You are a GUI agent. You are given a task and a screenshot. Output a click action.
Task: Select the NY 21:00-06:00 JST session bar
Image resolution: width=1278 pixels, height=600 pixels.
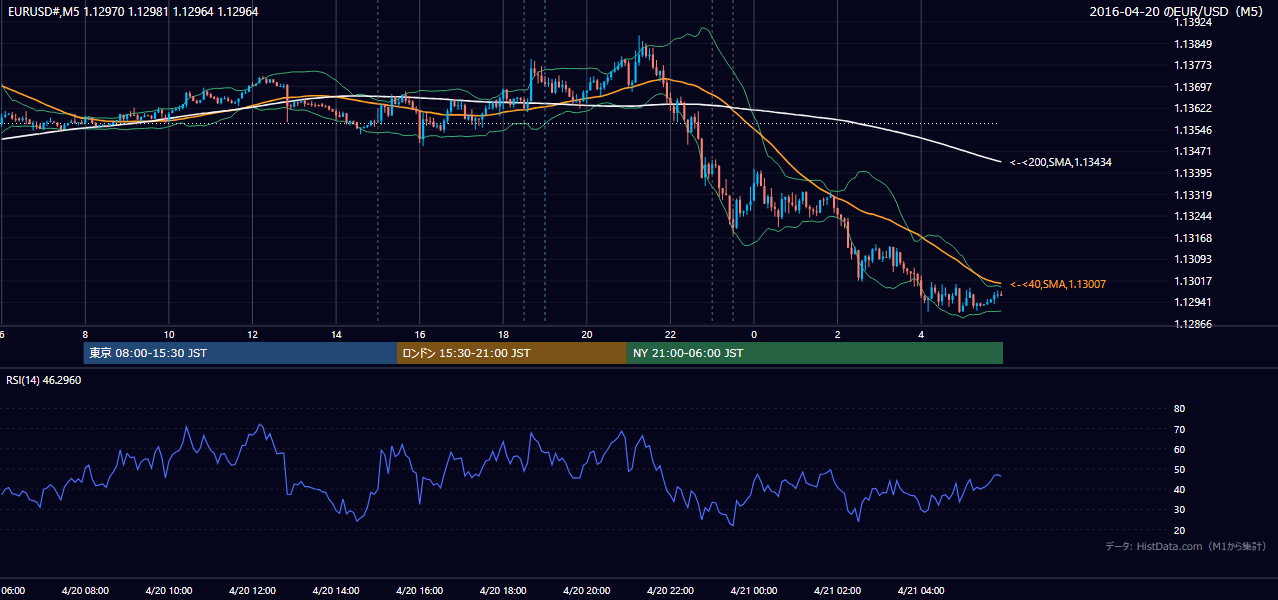pos(815,353)
